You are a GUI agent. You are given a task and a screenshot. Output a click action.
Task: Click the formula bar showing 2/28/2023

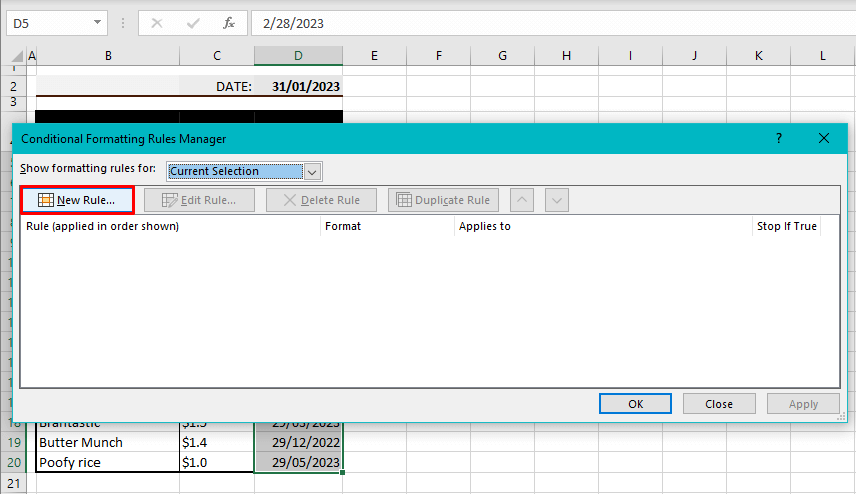coord(554,23)
